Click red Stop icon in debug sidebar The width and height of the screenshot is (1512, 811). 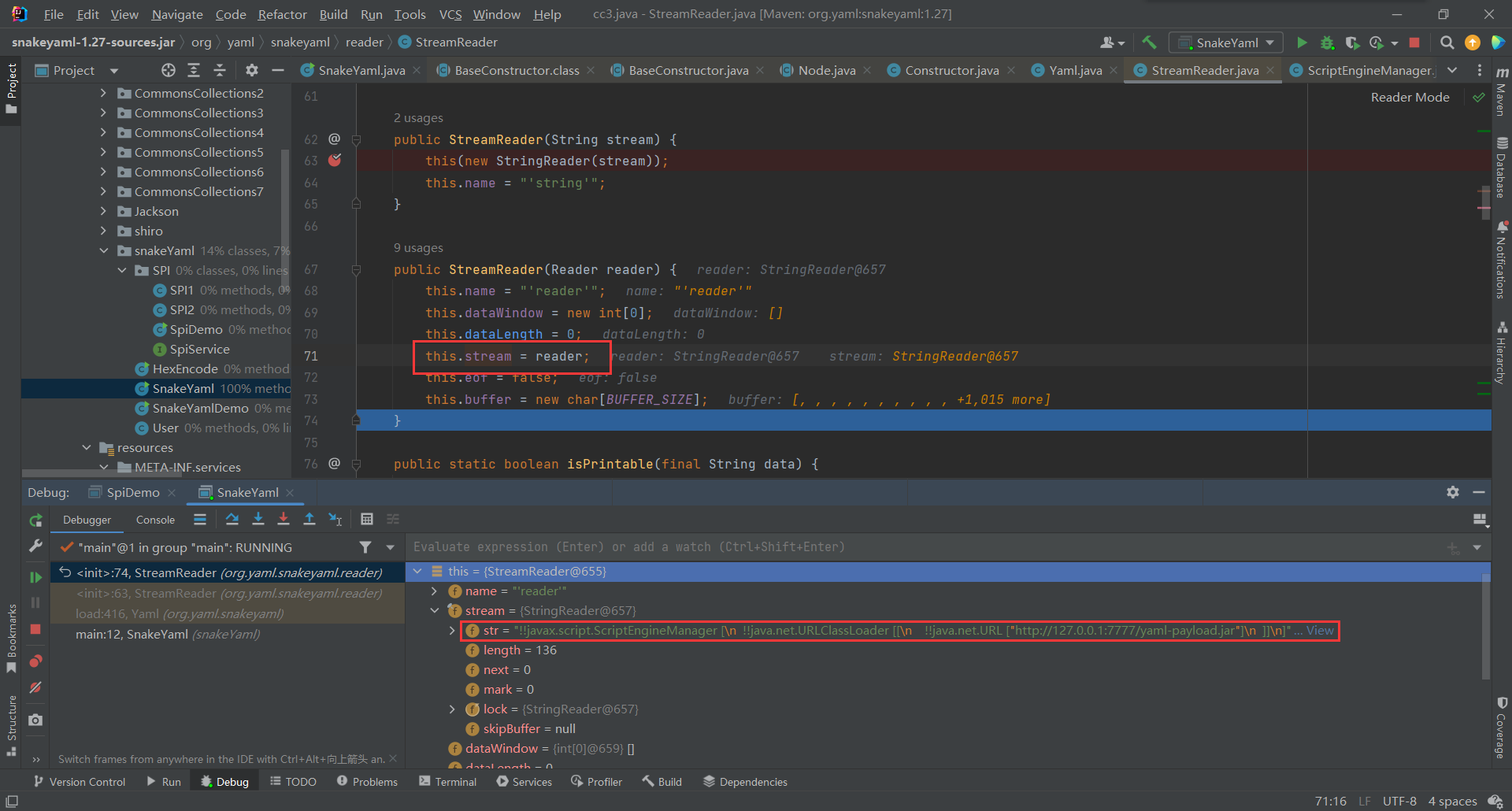(x=35, y=629)
